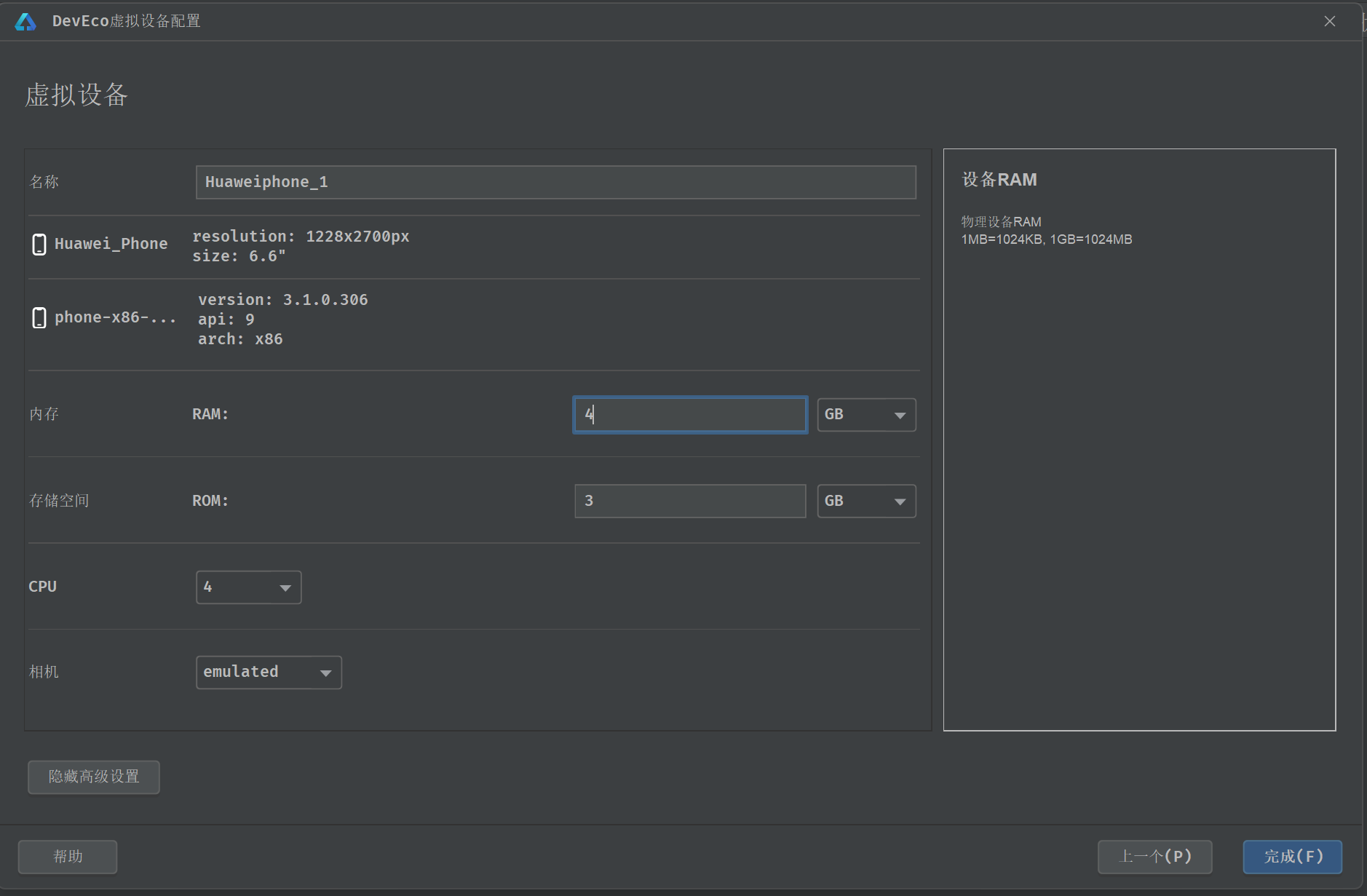This screenshot has width=1367, height=896.
Task: Focus the ROM value input field
Action: (x=690, y=501)
